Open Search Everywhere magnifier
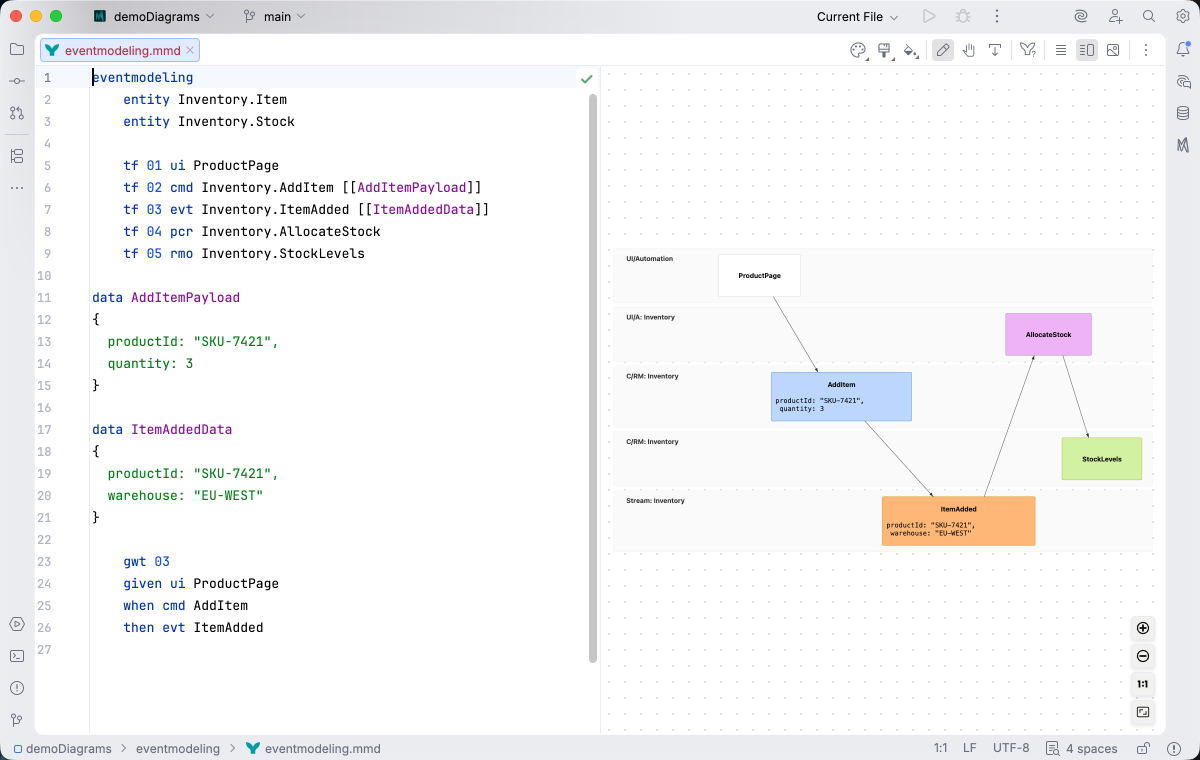 (1149, 16)
